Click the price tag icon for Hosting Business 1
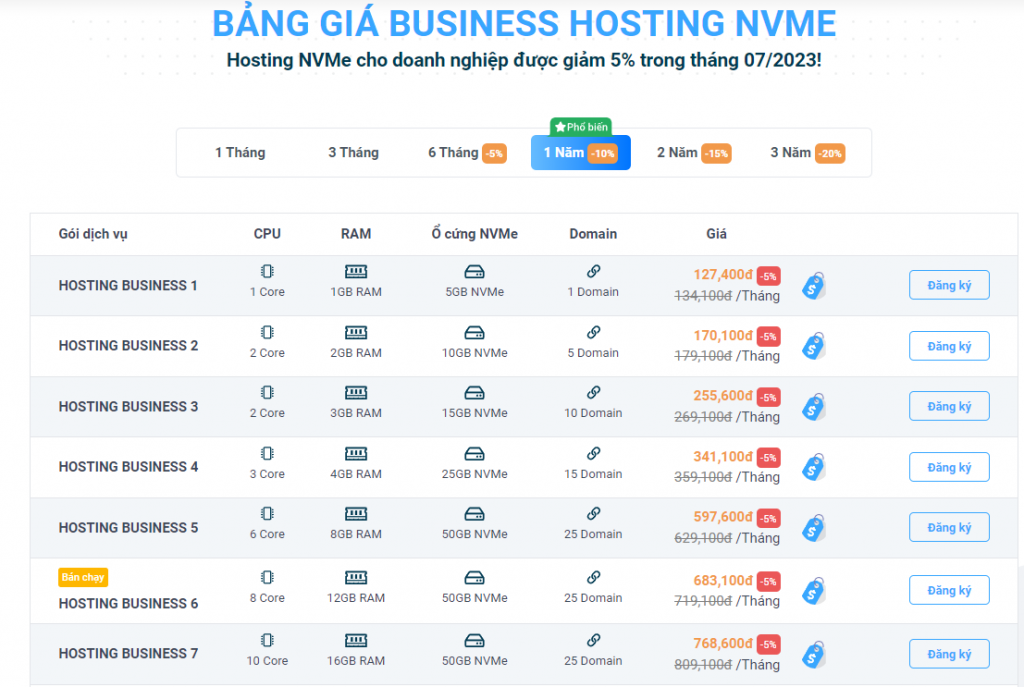The width and height of the screenshot is (1024, 687). click(x=814, y=285)
